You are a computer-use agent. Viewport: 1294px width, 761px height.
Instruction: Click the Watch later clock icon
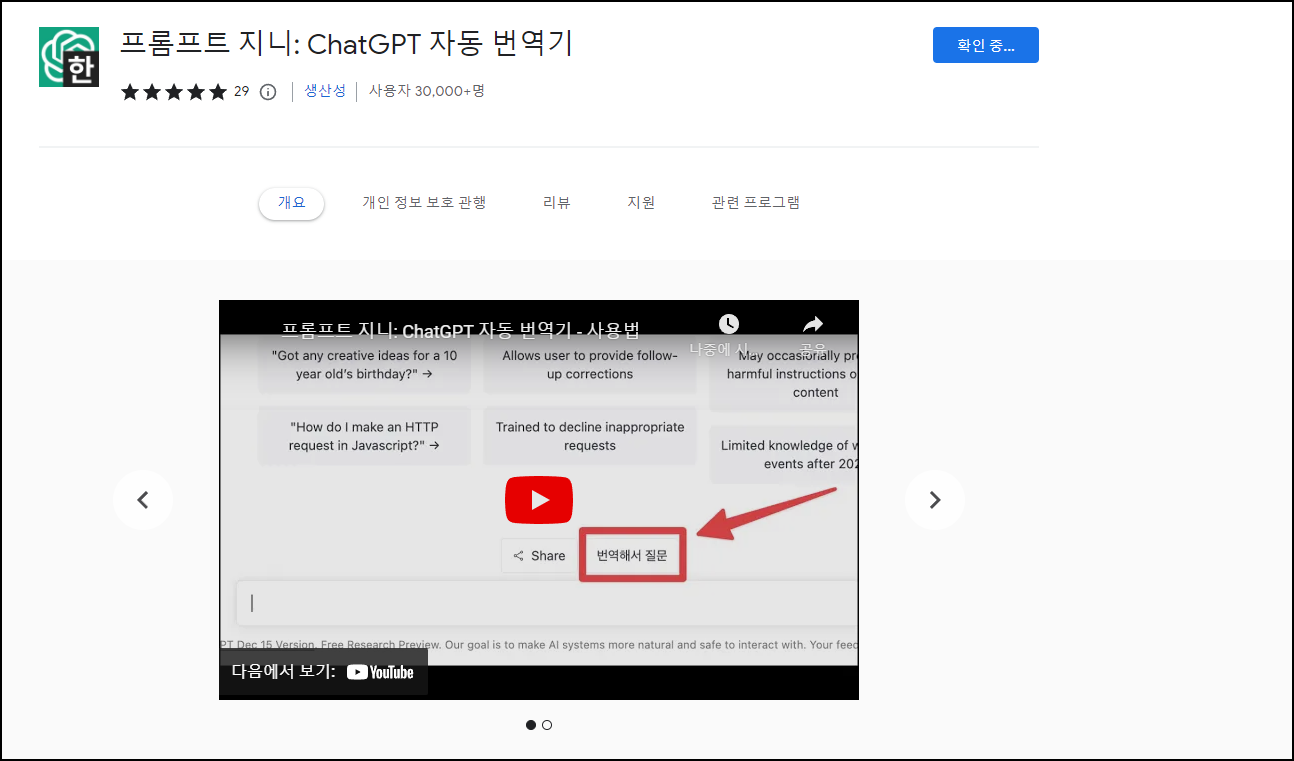729,324
